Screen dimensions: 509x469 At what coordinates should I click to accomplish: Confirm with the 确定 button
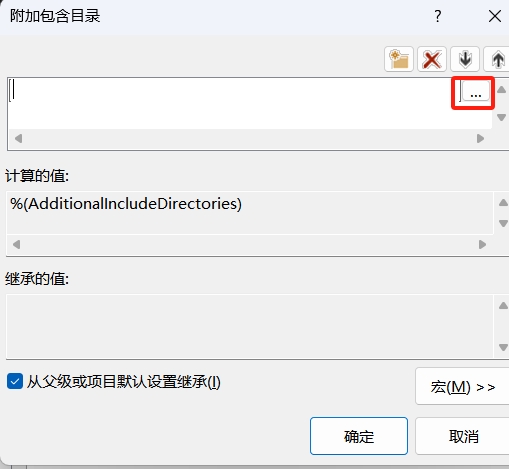tap(359, 436)
